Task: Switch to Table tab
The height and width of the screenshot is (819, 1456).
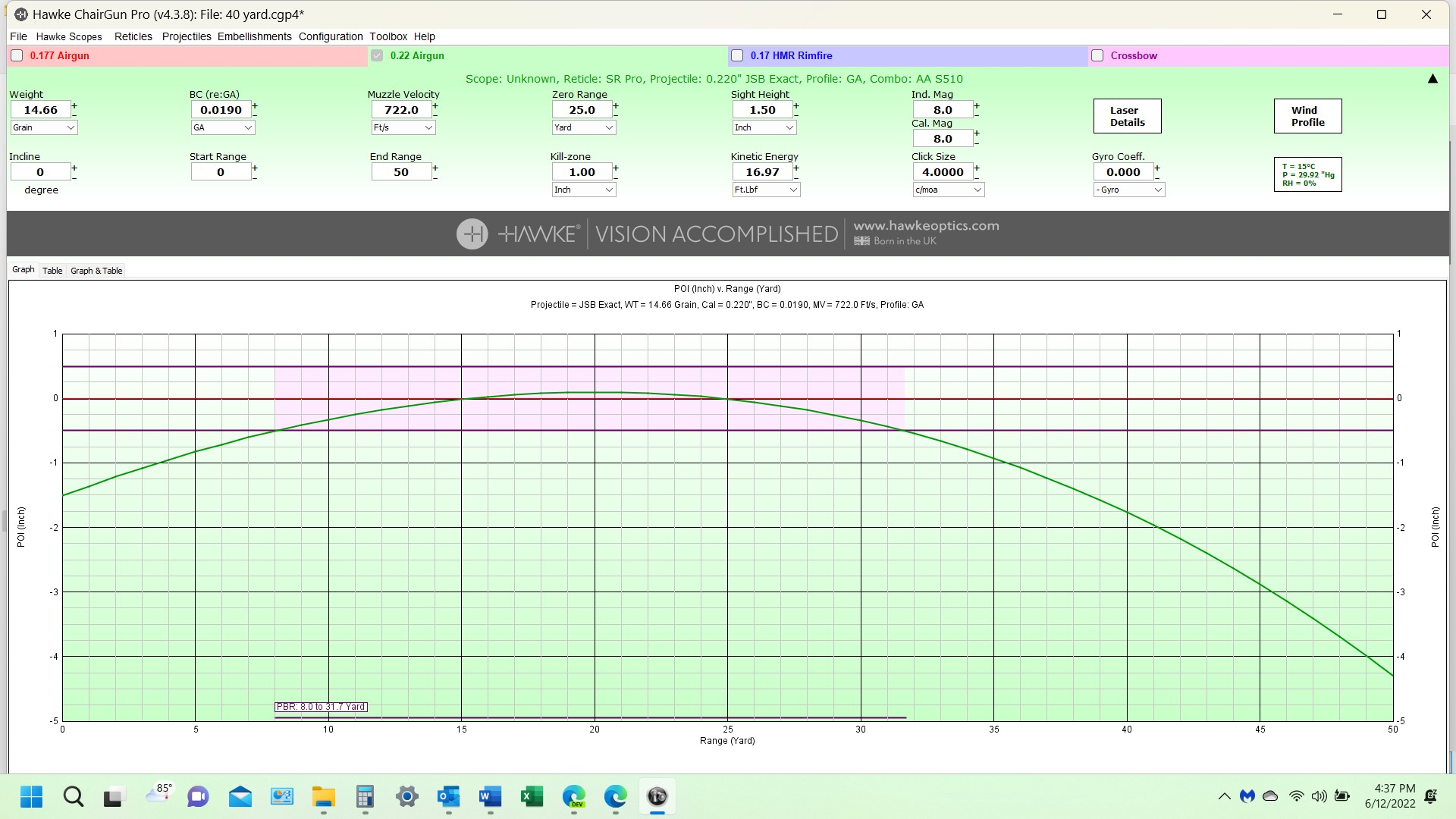Action: (52, 271)
